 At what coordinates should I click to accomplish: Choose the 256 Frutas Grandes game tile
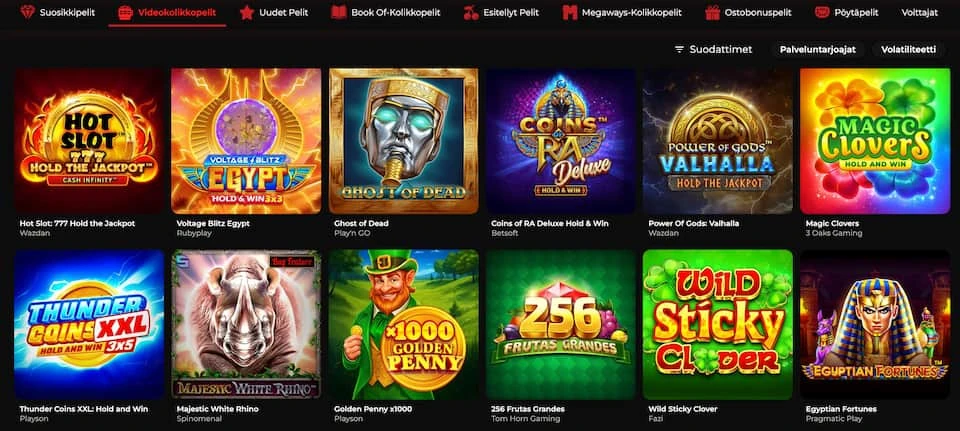point(561,324)
